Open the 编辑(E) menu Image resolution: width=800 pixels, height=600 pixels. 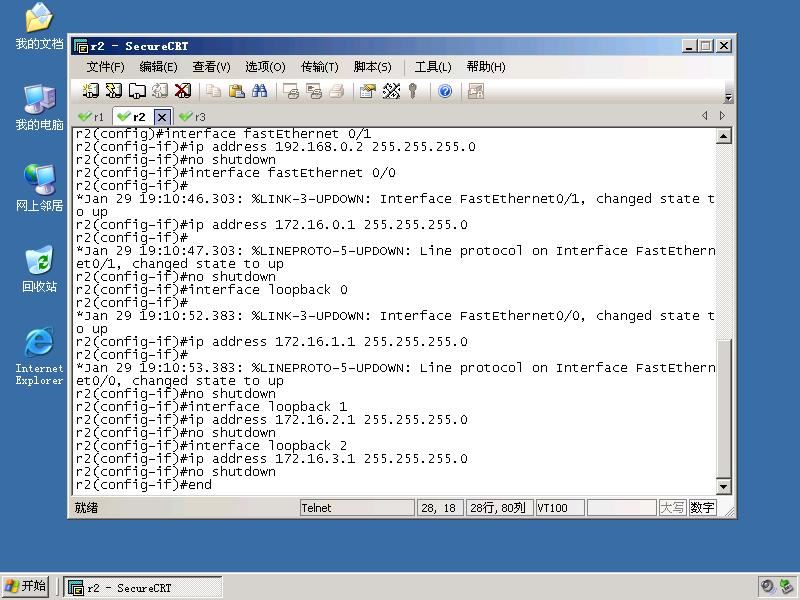[x=158, y=67]
